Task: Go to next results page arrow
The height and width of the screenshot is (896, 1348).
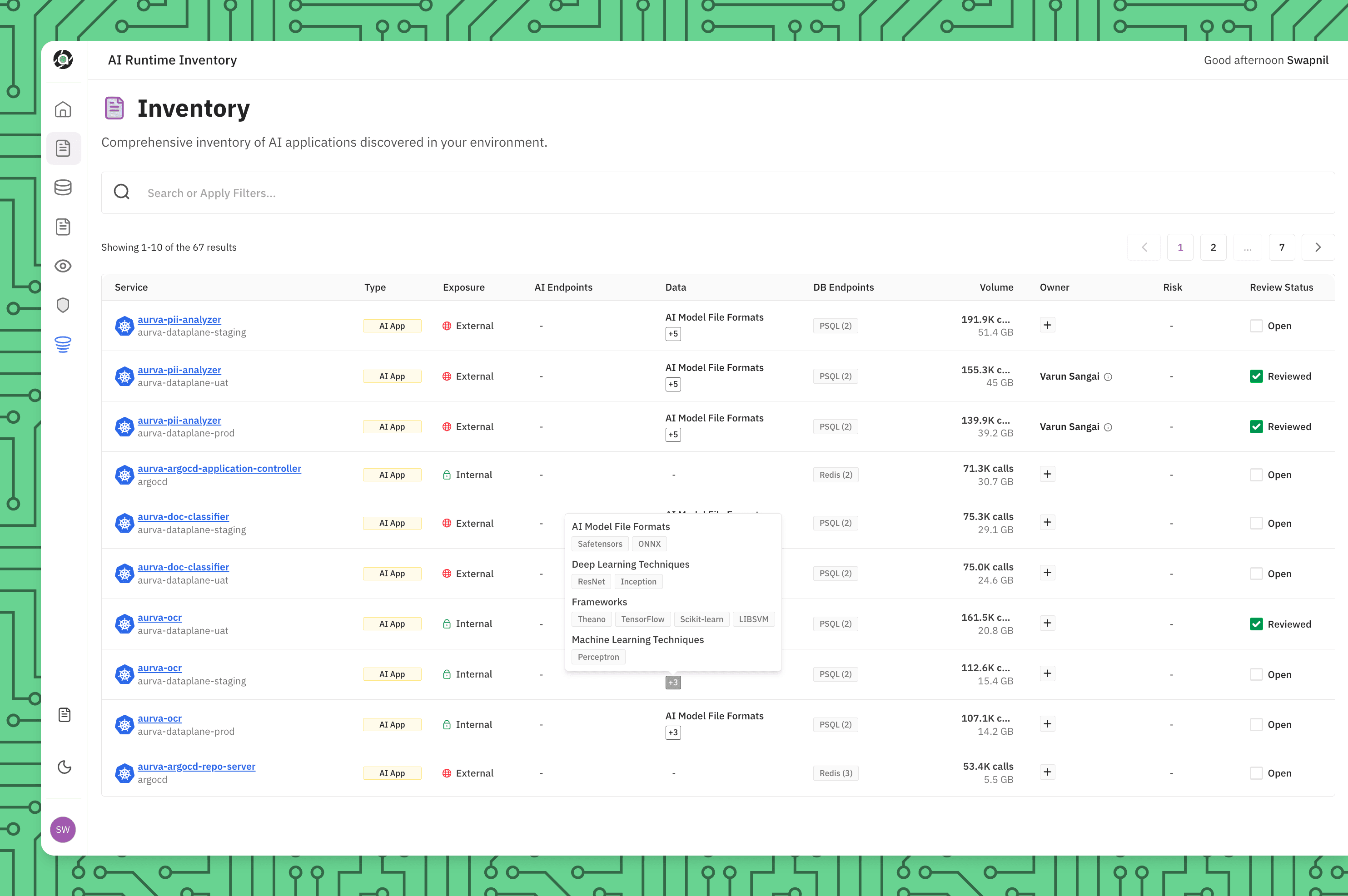Action: (1318, 248)
